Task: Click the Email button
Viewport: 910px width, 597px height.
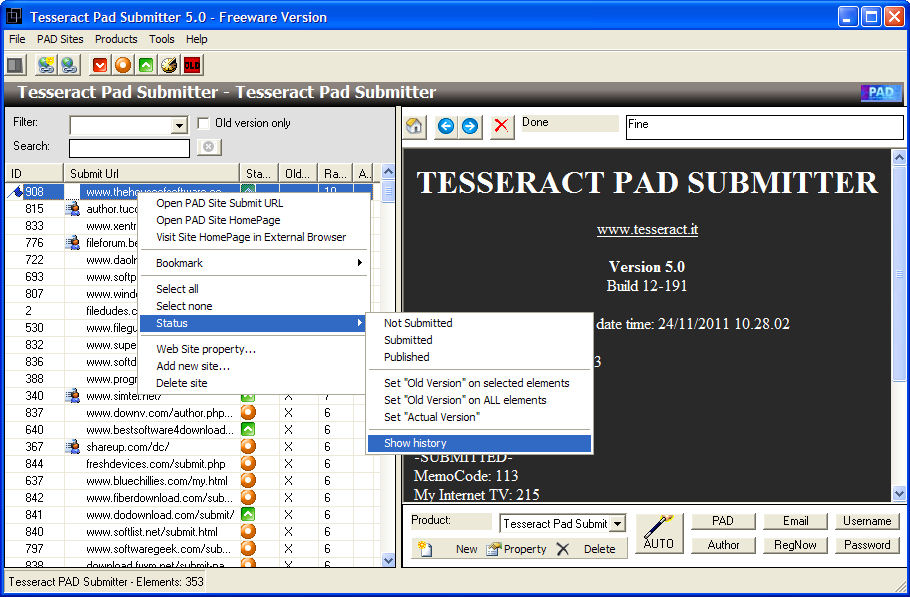Action: [795, 521]
